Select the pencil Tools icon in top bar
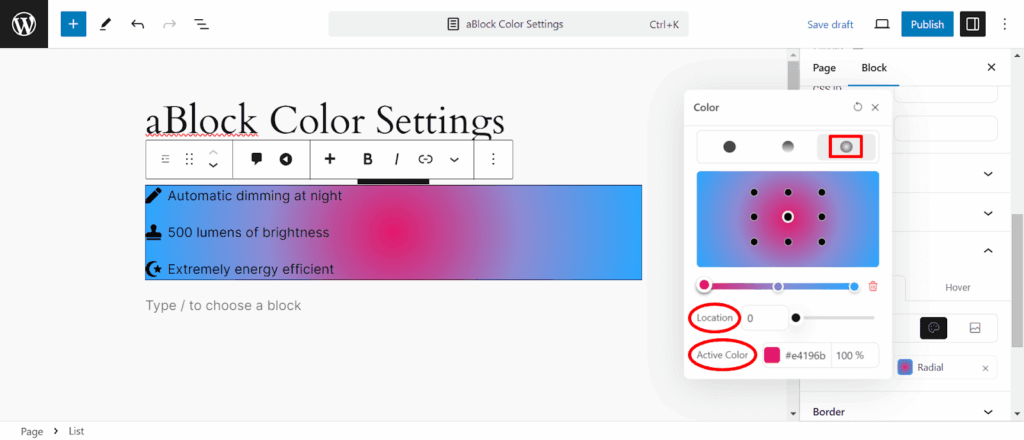Viewport: 1024px width, 440px height. tap(105, 24)
